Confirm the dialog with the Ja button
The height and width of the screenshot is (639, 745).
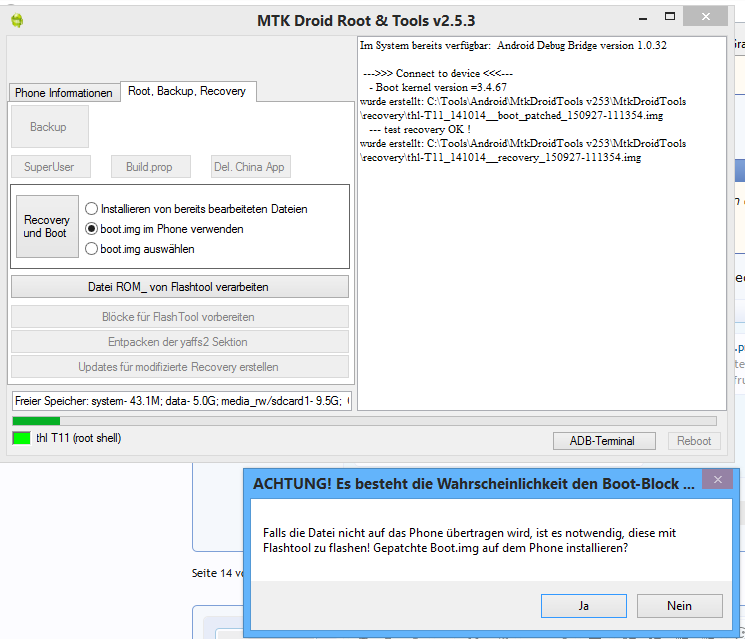583,606
